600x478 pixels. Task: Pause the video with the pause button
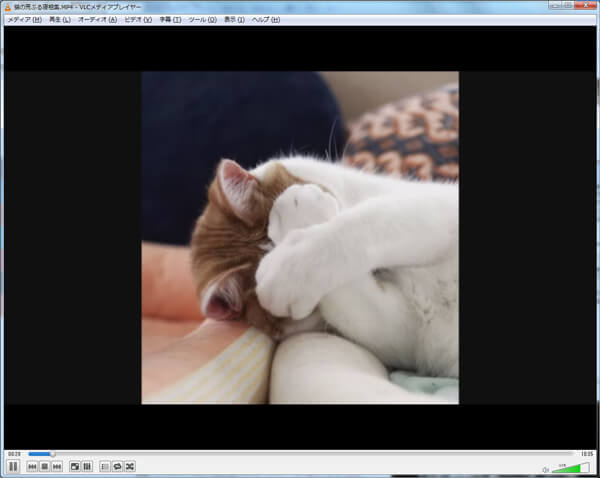13,466
